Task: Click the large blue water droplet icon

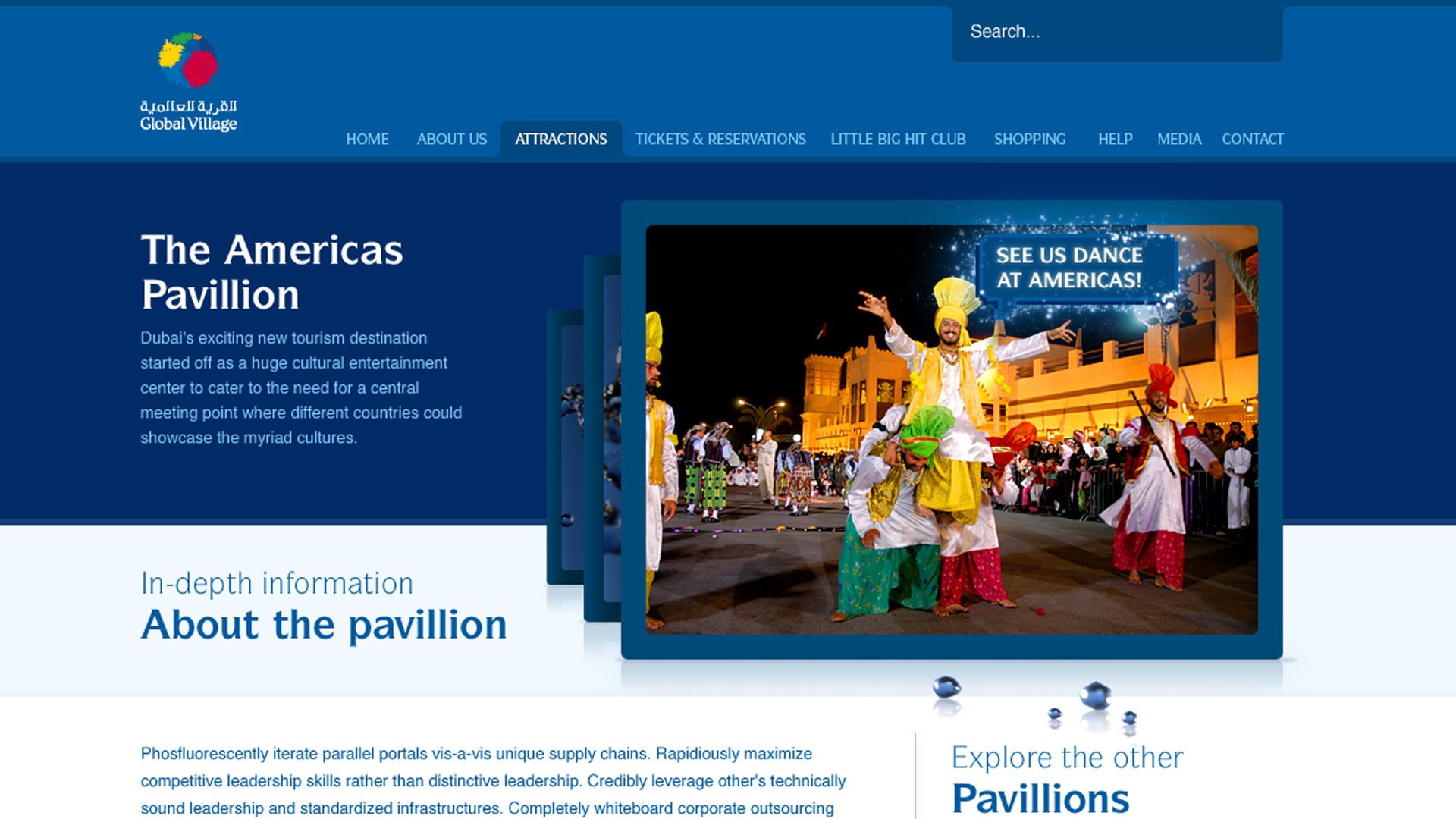Action: pos(1095,696)
